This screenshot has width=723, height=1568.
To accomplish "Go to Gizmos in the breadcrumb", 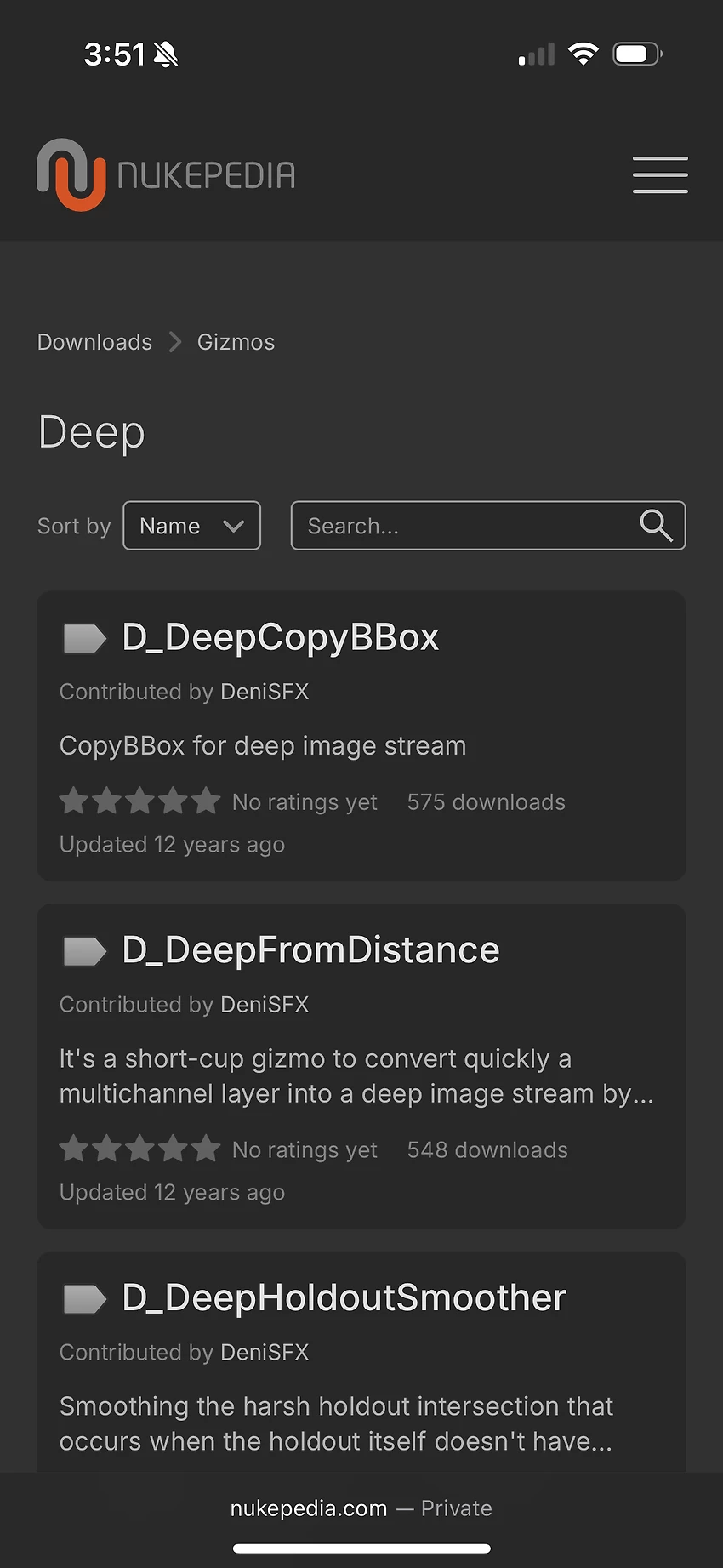I will coord(236,342).
